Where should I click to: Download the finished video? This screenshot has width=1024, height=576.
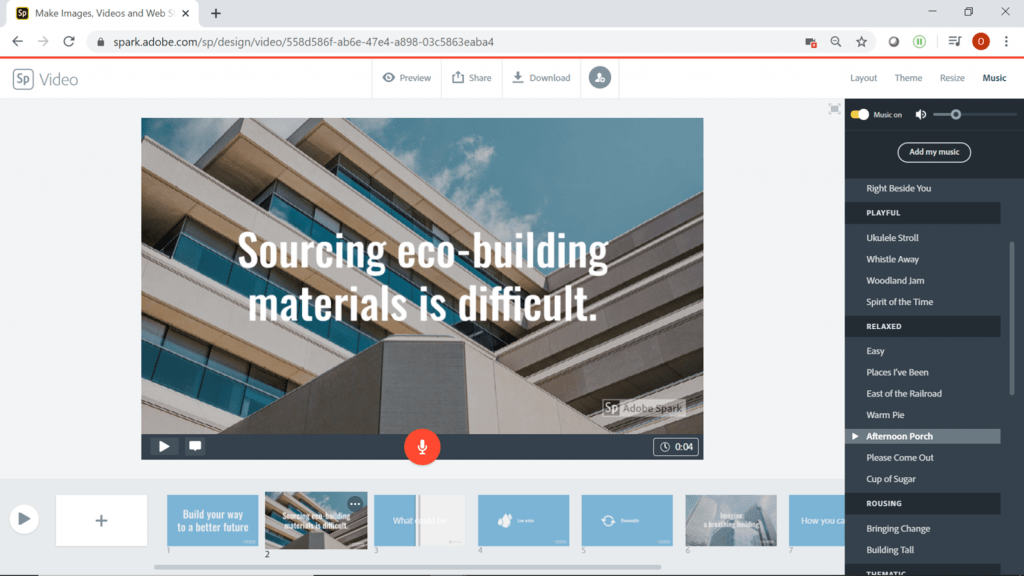pyautogui.click(x=541, y=77)
